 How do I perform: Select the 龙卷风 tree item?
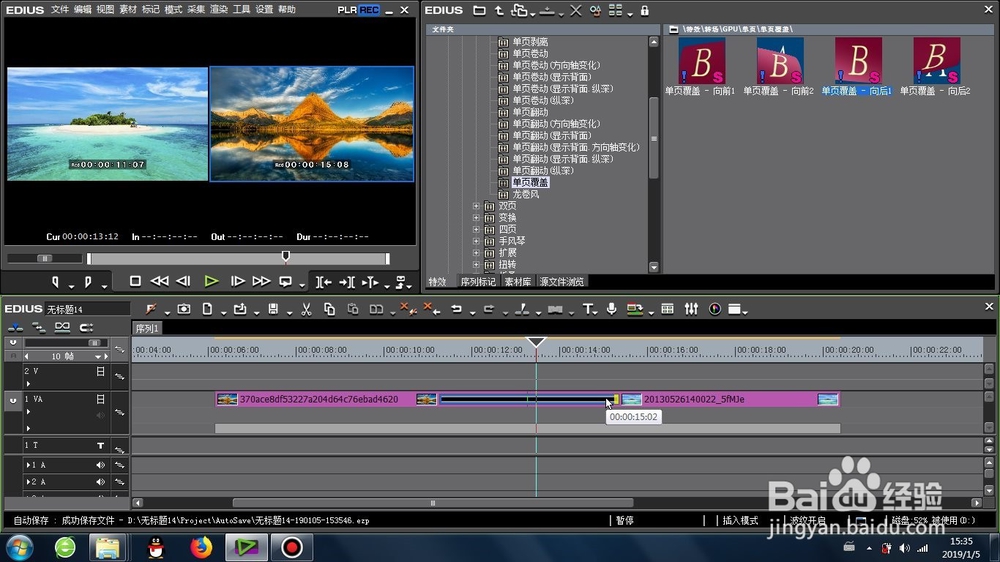(526, 194)
